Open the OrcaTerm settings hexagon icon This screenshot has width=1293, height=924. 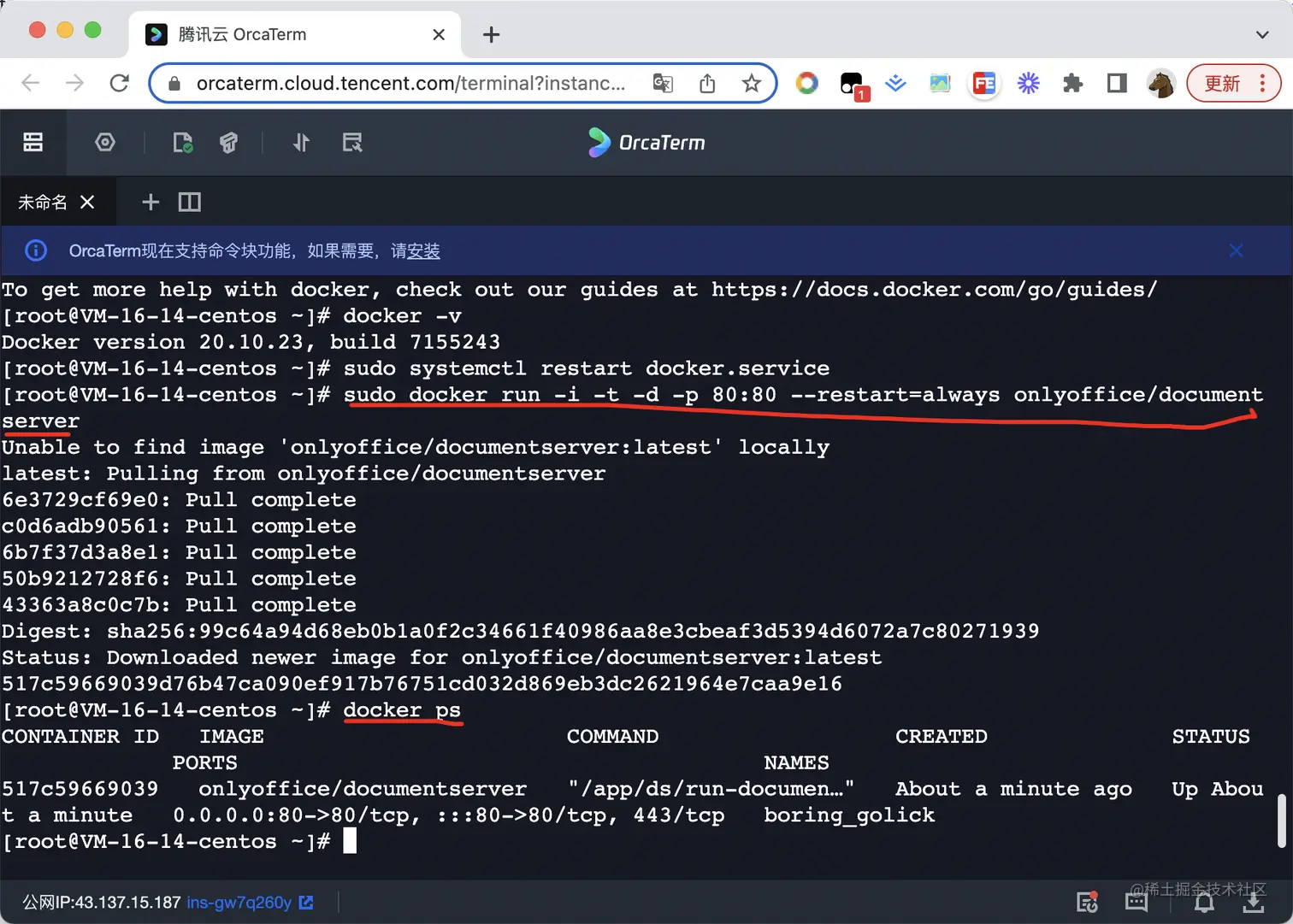105,142
